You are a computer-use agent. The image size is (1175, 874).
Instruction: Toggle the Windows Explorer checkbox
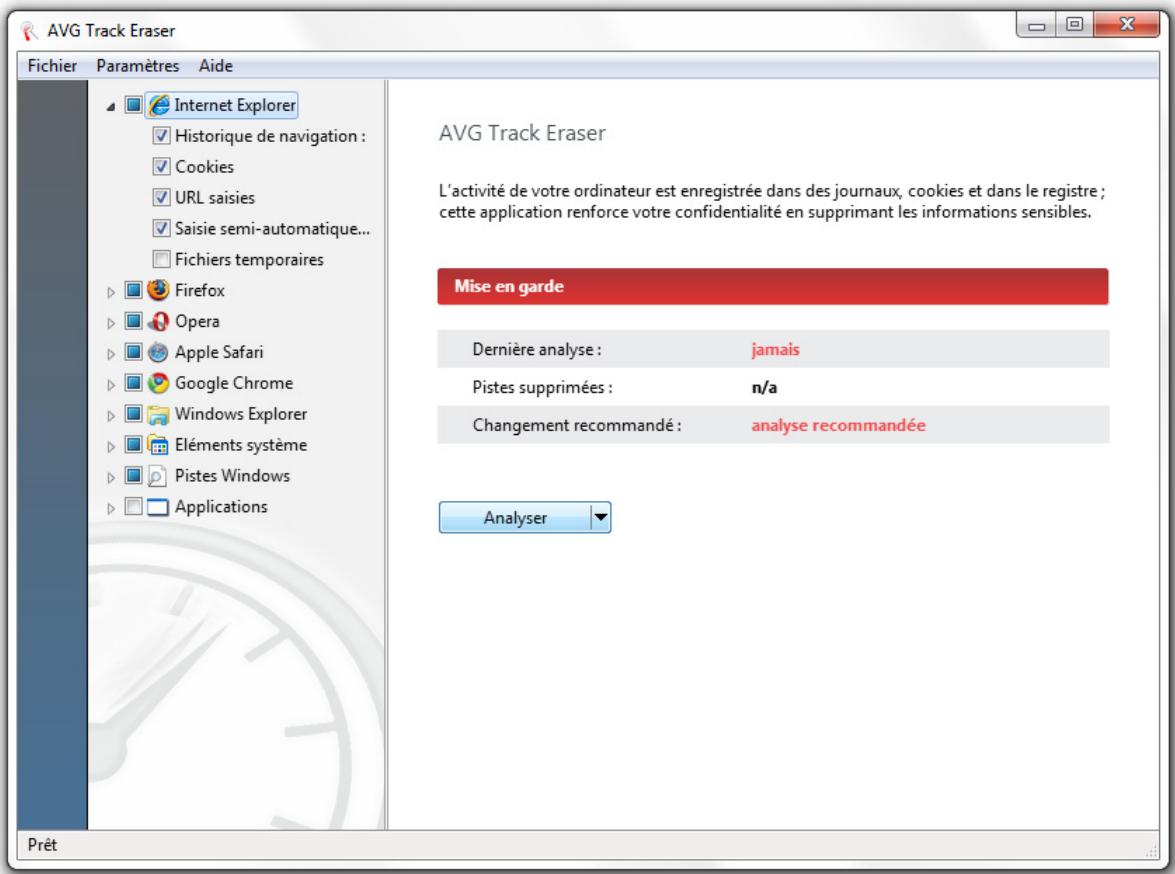pyautogui.click(x=133, y=413)
